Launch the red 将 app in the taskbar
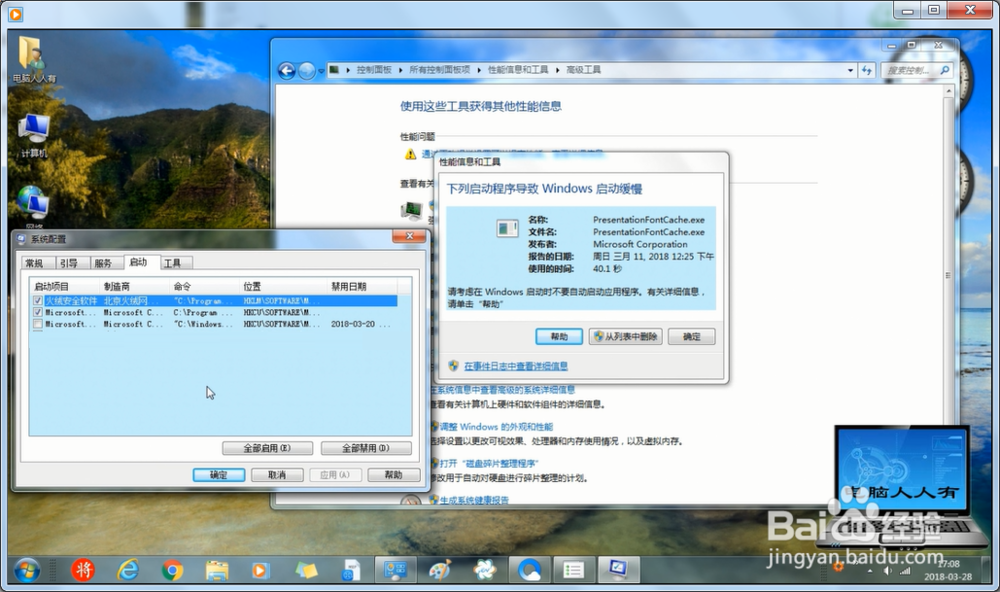The width and height of the screenshot is (1000, 592). point(83,570)
